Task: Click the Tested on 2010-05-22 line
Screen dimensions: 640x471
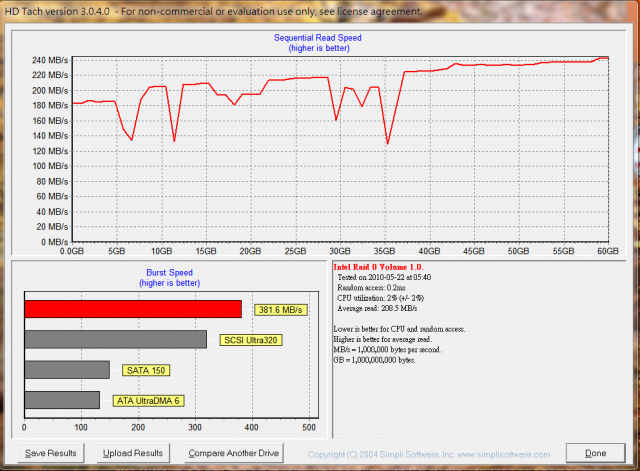Action: [x=384, y=278]
